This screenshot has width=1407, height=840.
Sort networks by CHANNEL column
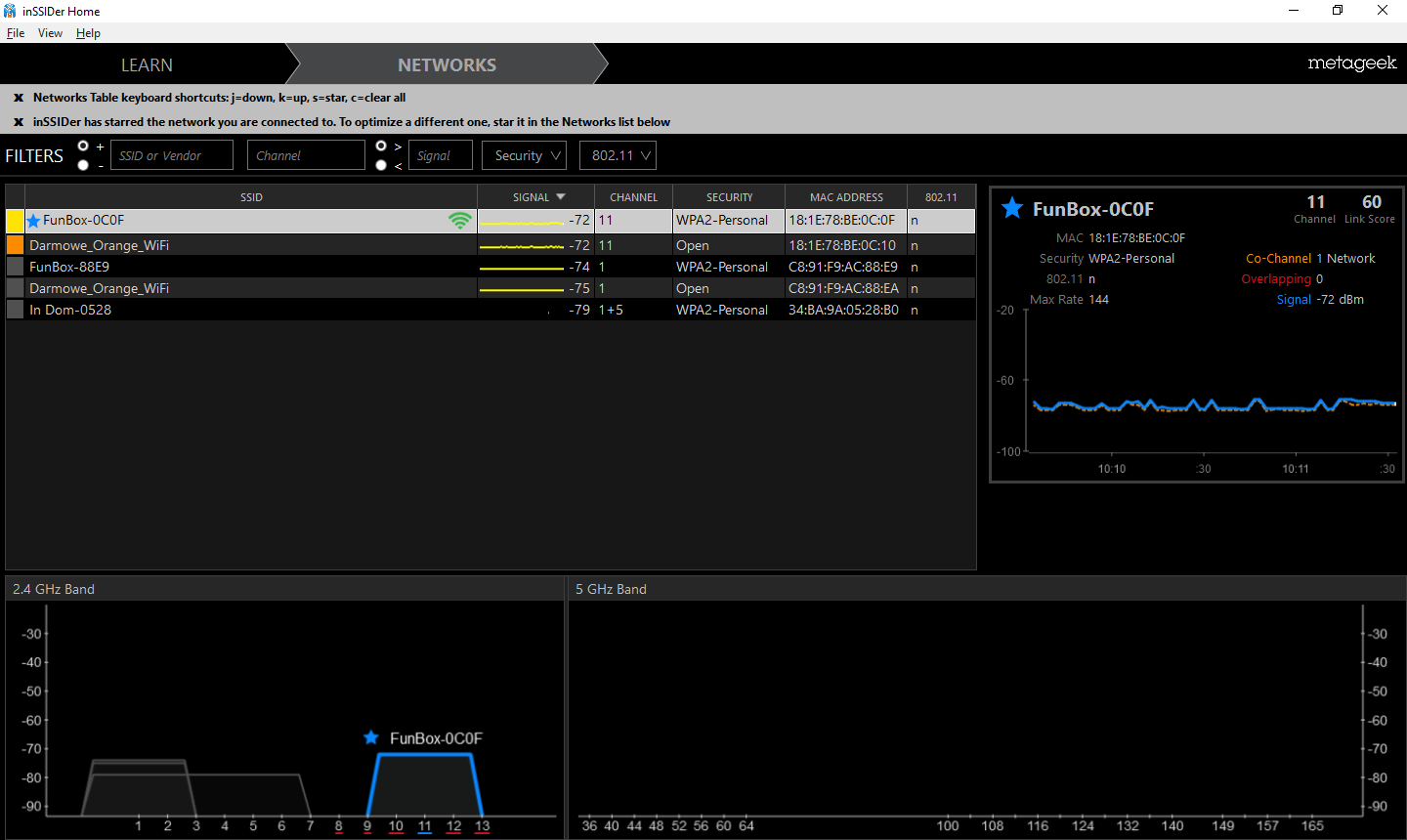(x=633, y=197)
